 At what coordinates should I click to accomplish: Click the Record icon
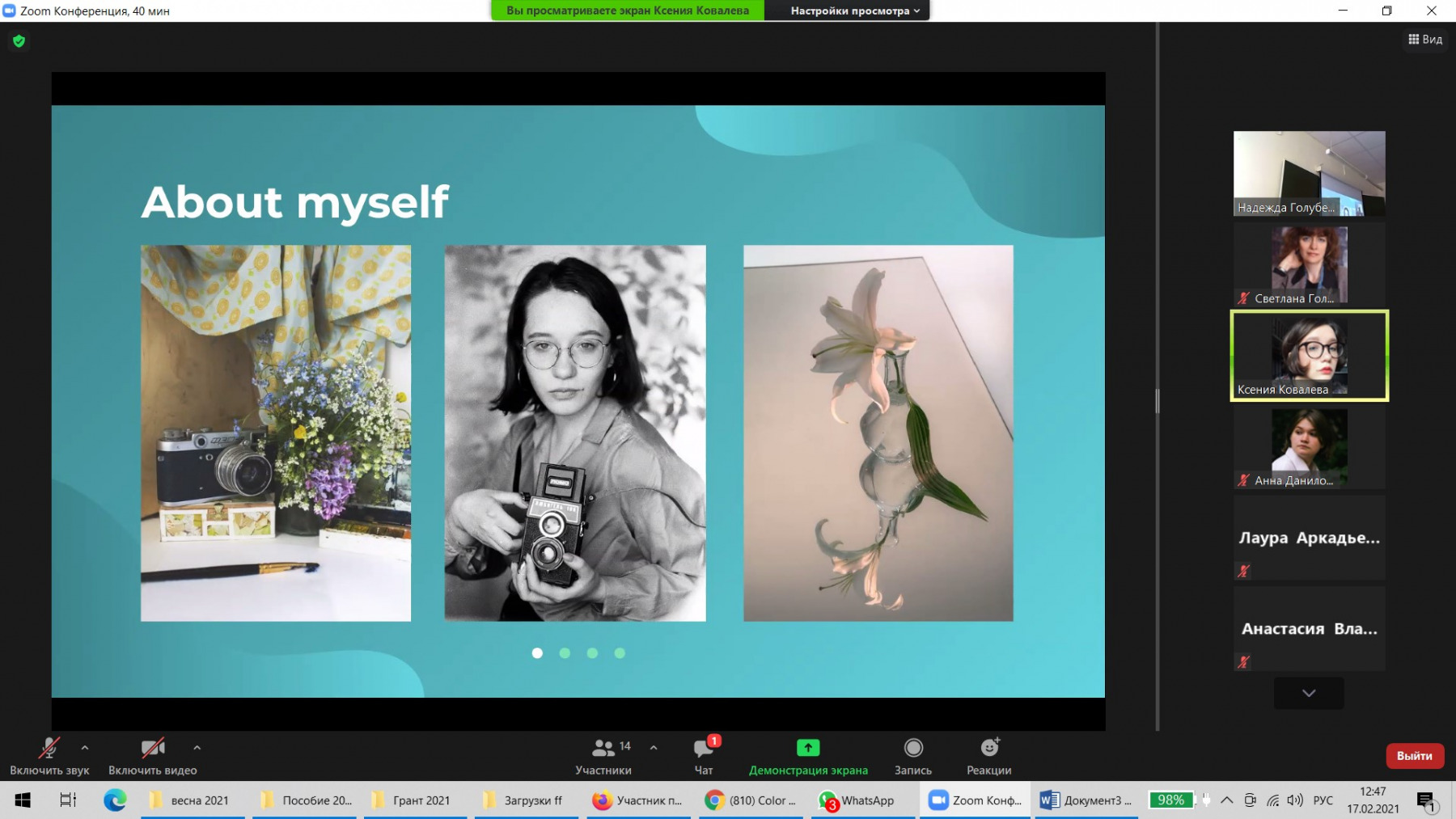tap(912, 749)
